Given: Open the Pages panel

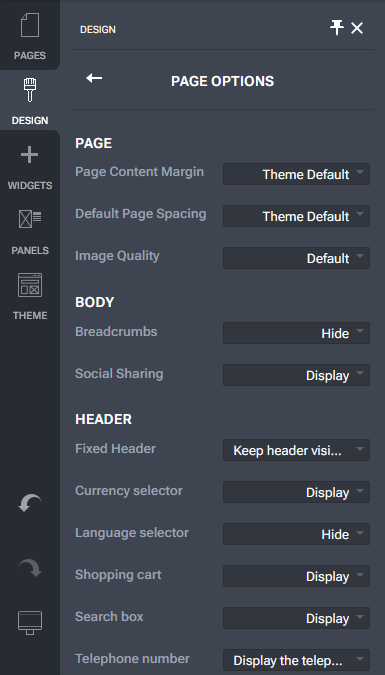Looking at the screenshot, I should (30, 36).
